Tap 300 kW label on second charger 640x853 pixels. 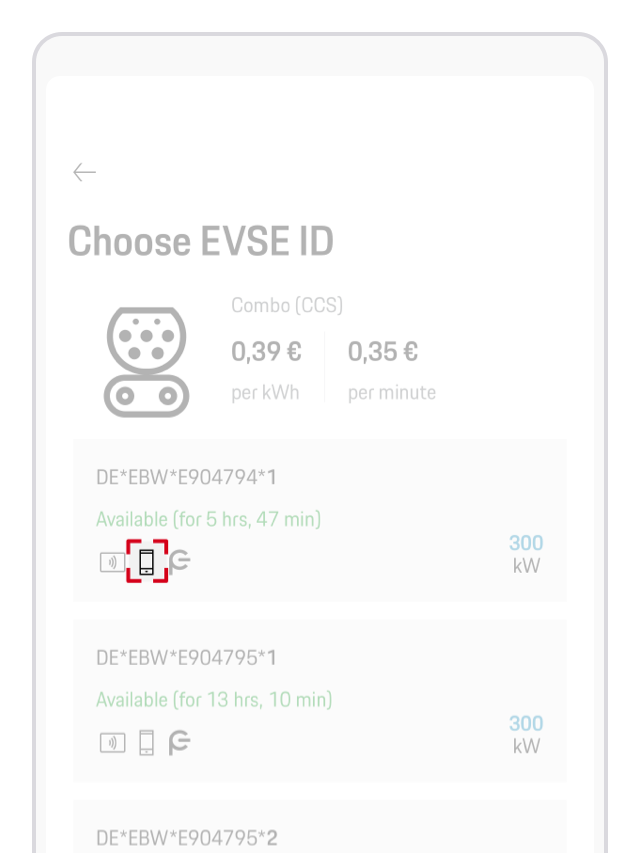(x=525, y=734)
